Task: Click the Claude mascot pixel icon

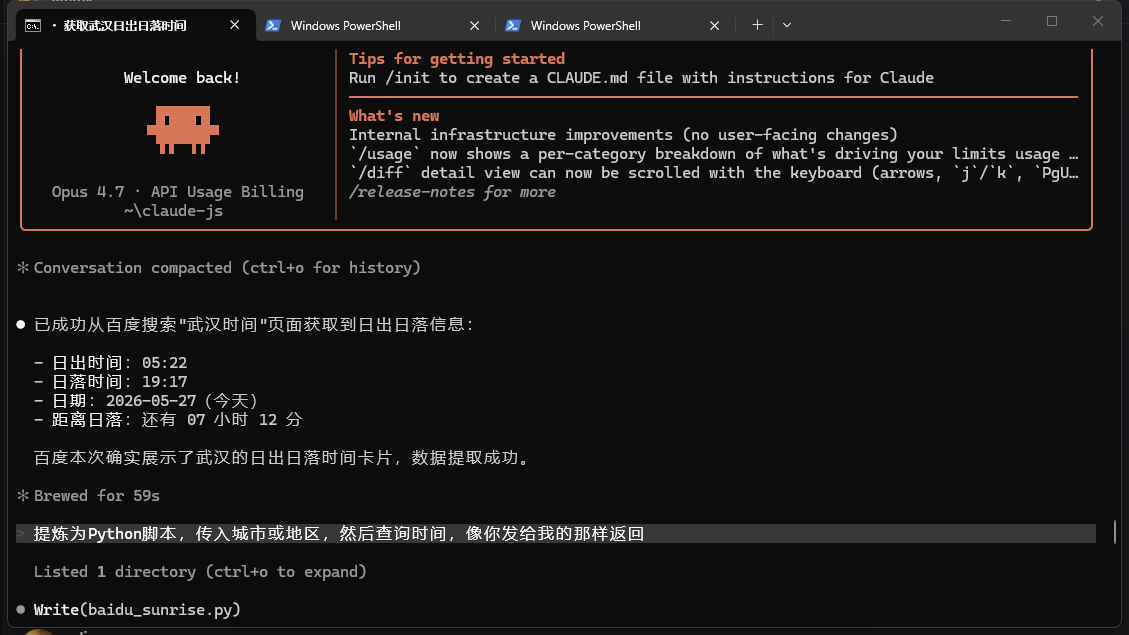Action: point(183,130)
